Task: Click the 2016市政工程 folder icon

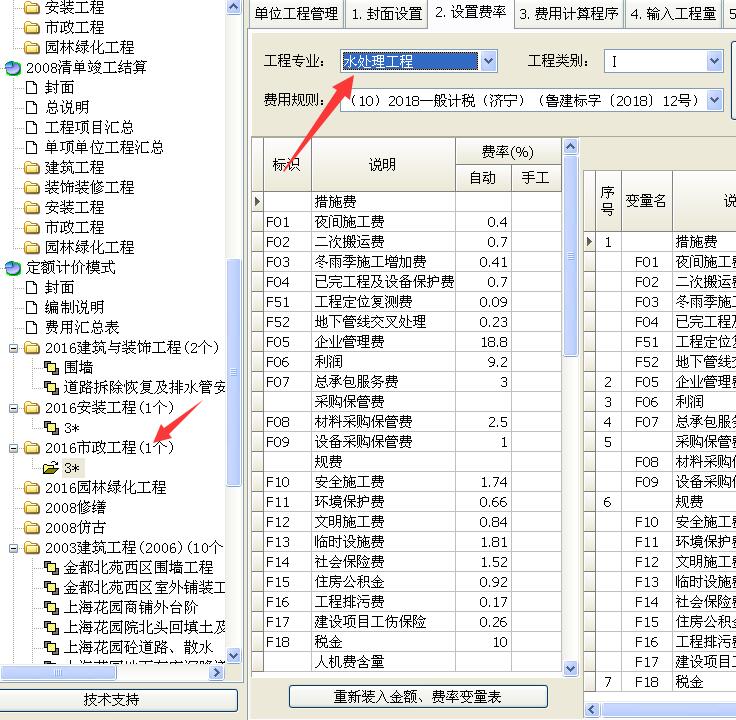Action: (32, 448)
